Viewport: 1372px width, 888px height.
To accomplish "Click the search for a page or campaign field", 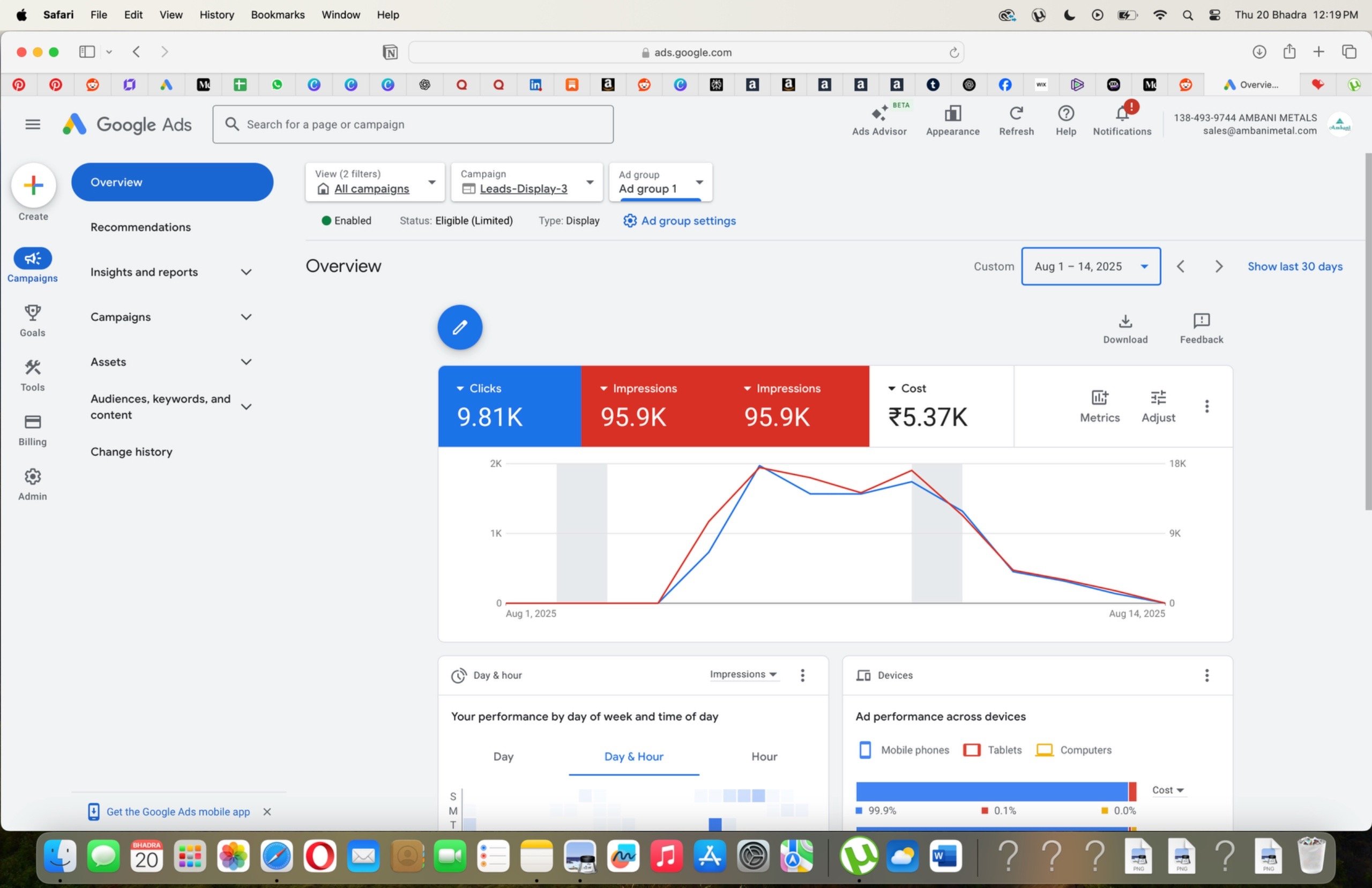I will (413, 124).
